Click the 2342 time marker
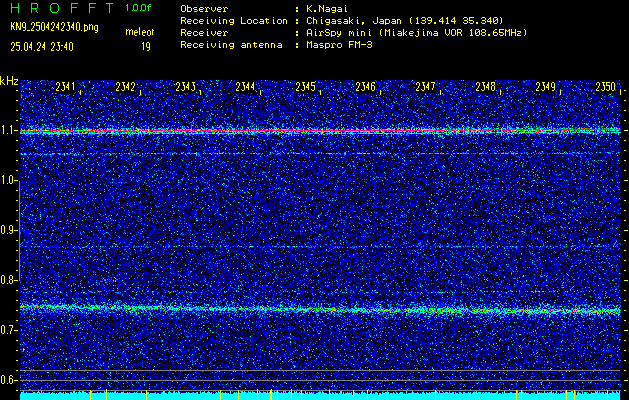 click(x=125, y=87)
